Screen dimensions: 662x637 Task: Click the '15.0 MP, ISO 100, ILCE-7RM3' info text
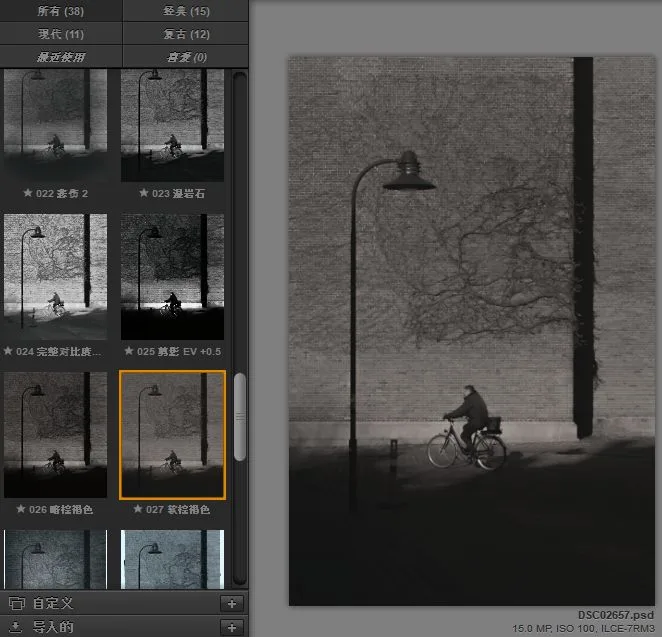[583, 629]
